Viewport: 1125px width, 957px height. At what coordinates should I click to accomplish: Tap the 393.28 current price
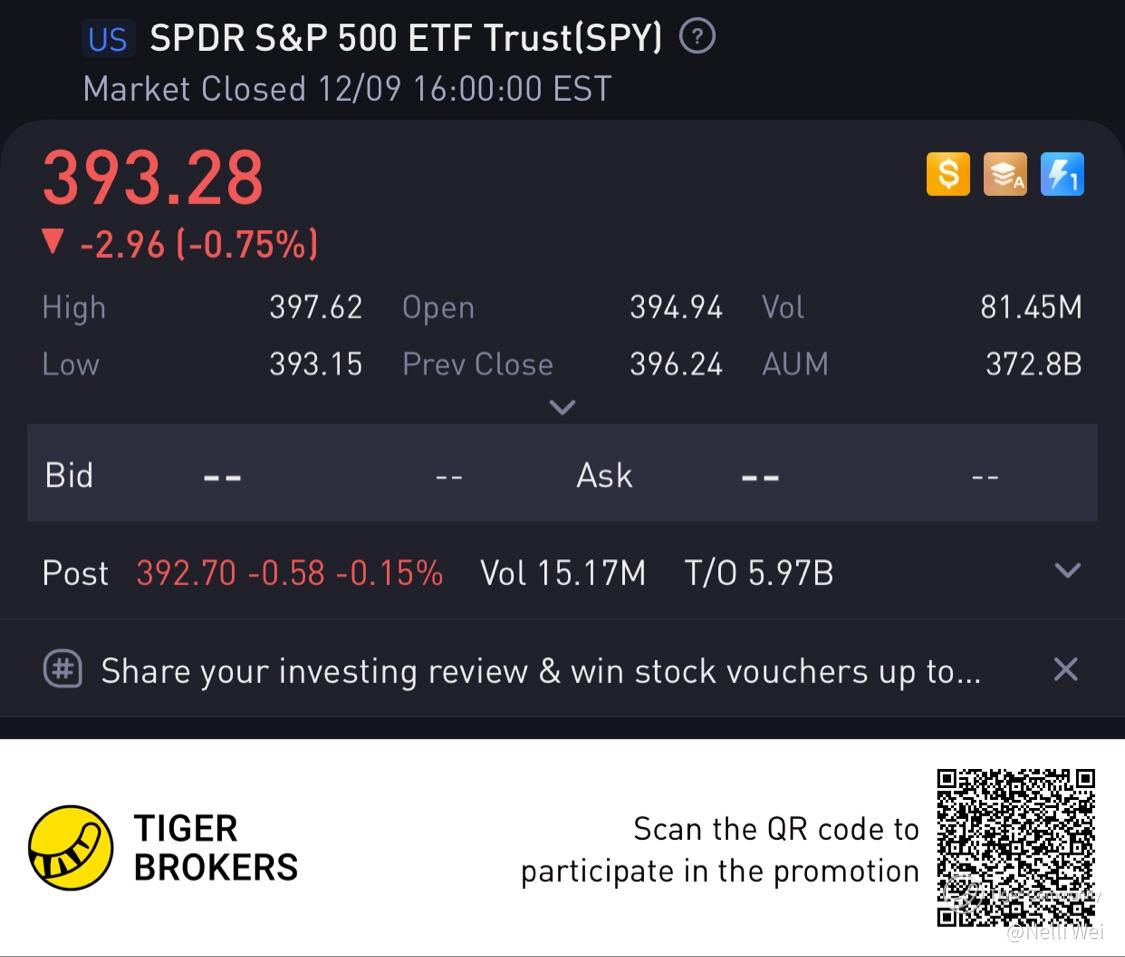click(153, 176)
